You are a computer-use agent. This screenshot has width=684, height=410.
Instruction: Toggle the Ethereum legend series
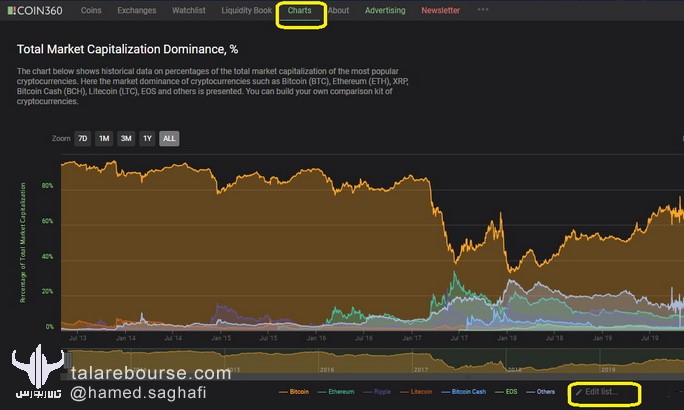[x=336, y=392]
